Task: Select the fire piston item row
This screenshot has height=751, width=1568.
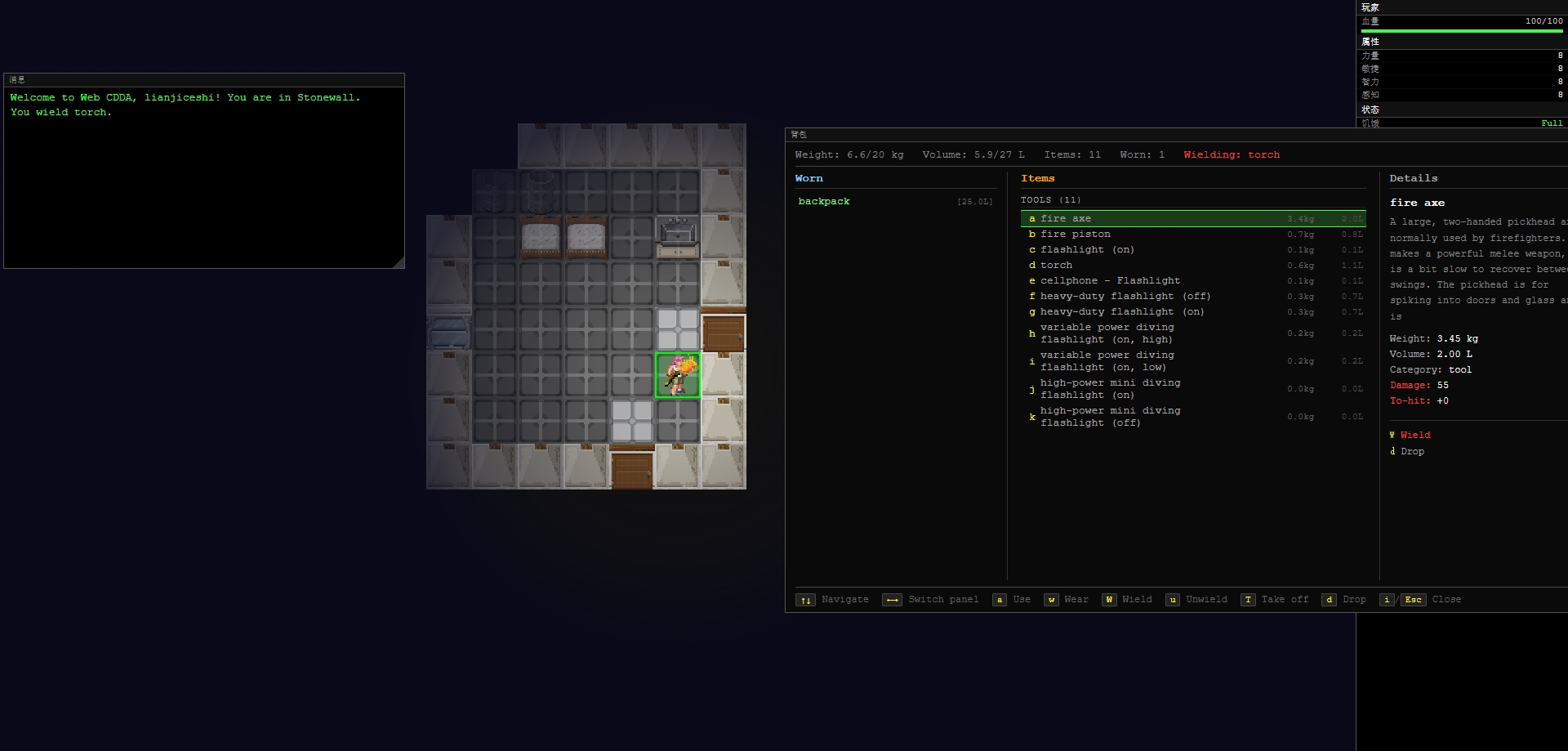Action: tap(1193, 235)
